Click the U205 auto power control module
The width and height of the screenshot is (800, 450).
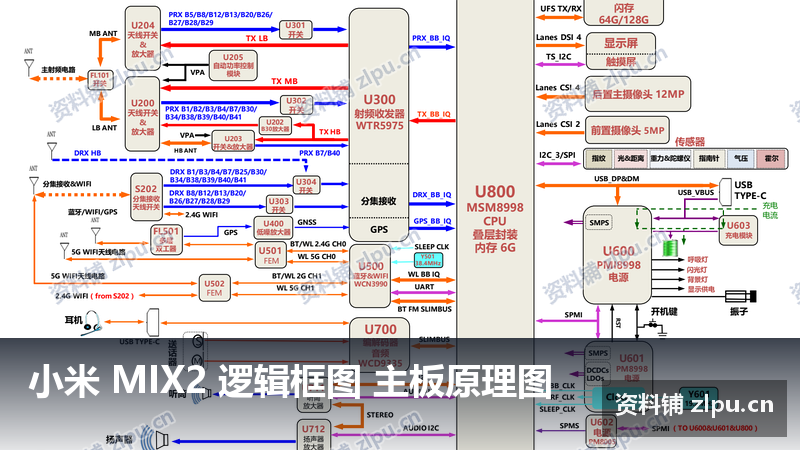pyautogui.click(x=233, y=65)
